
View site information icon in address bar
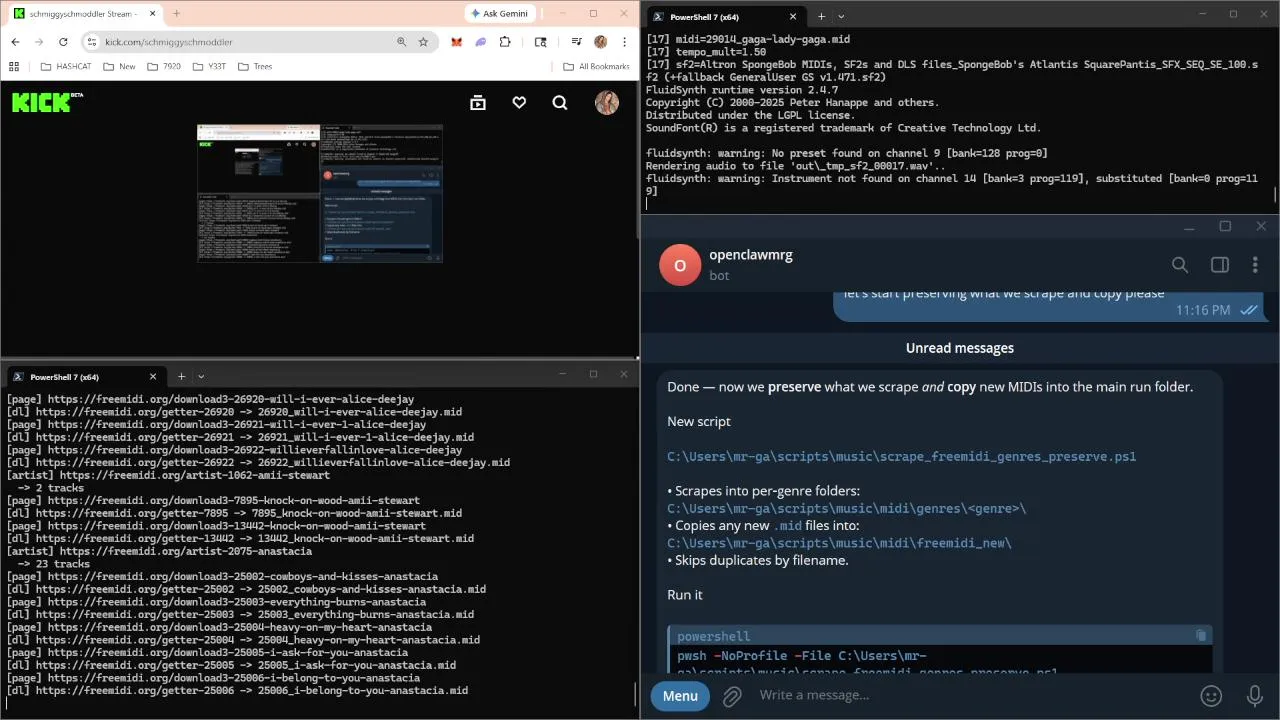coord(91,42)
